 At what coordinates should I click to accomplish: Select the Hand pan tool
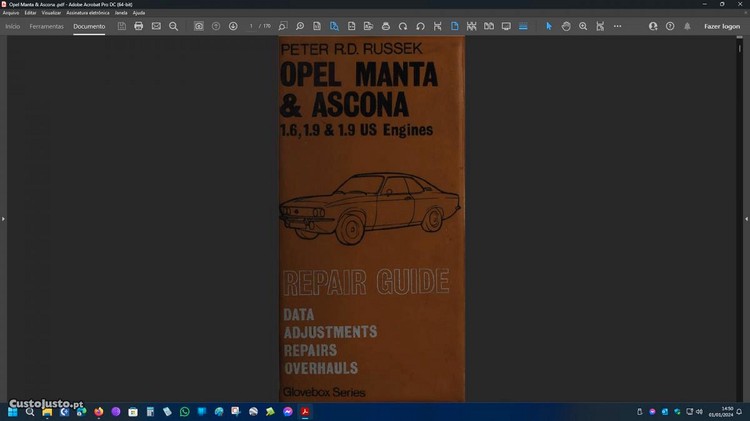click(x=566, y=26)
